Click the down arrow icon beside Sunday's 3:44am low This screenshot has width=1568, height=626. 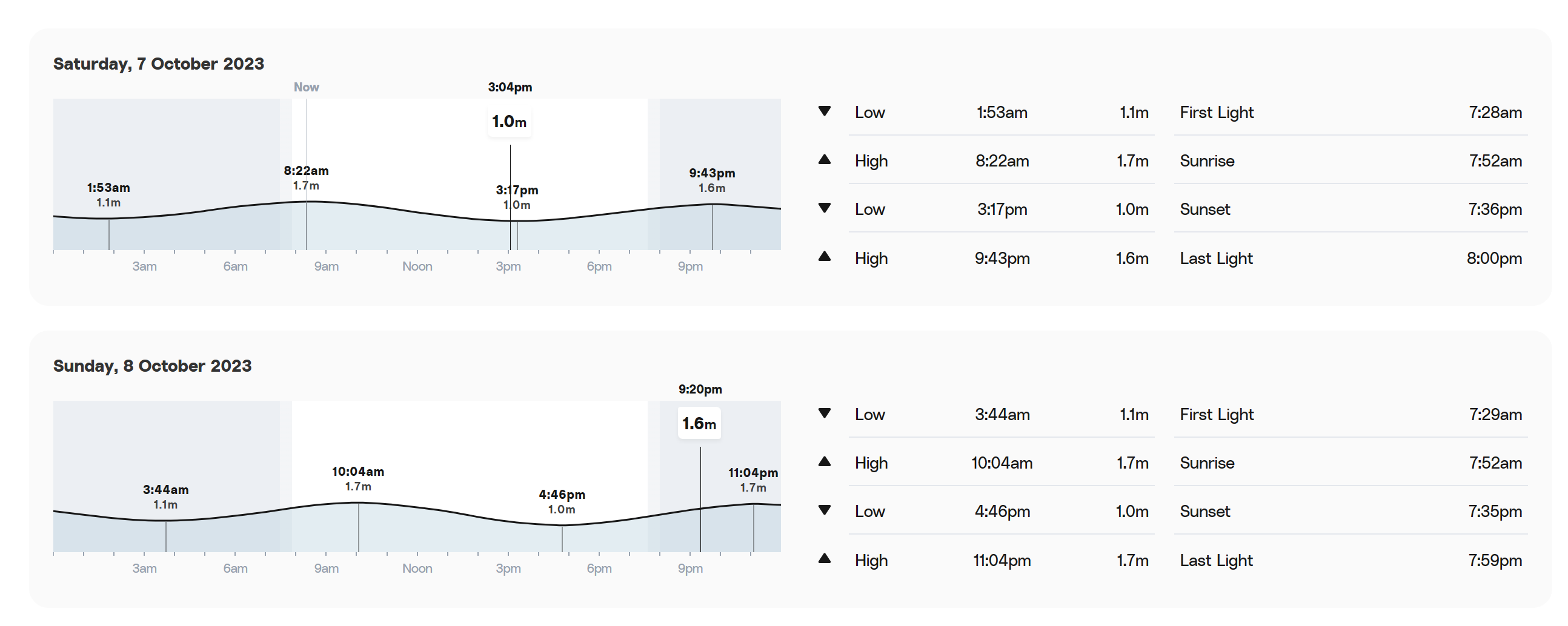click(824, 413)
